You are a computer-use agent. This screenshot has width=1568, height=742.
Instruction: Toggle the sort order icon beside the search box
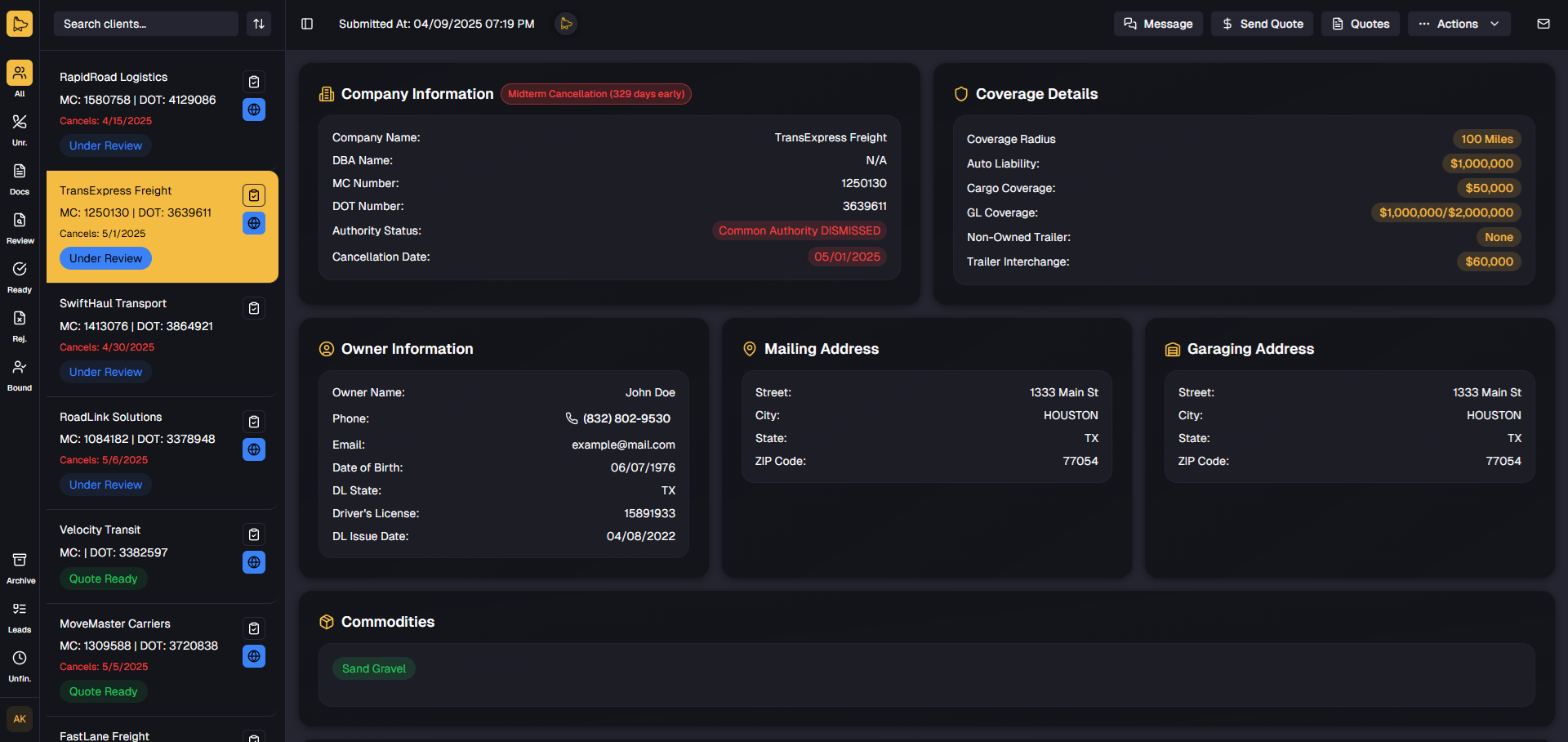point(259,24)
